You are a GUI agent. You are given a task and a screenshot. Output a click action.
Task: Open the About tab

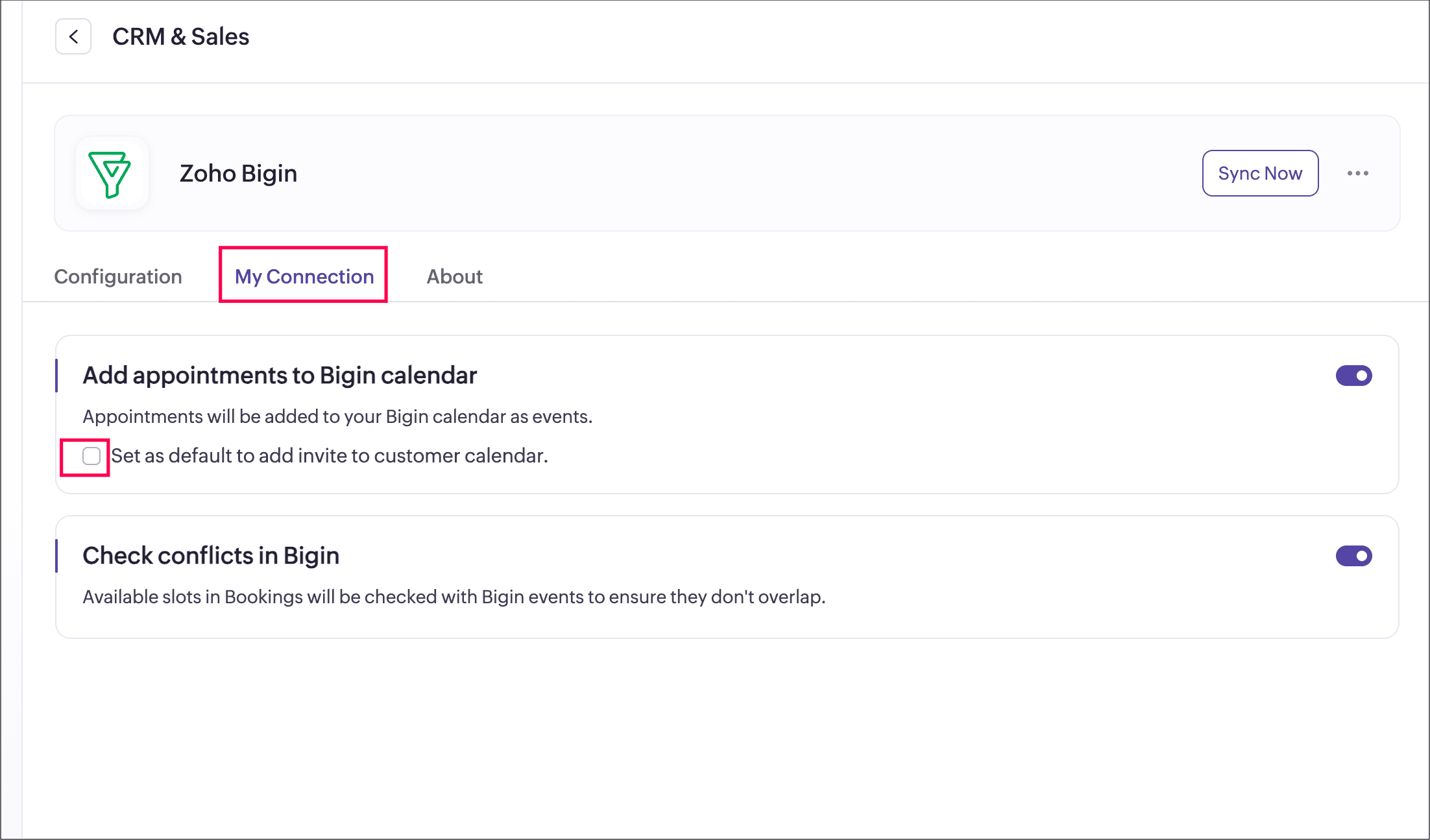click(454, 277)
